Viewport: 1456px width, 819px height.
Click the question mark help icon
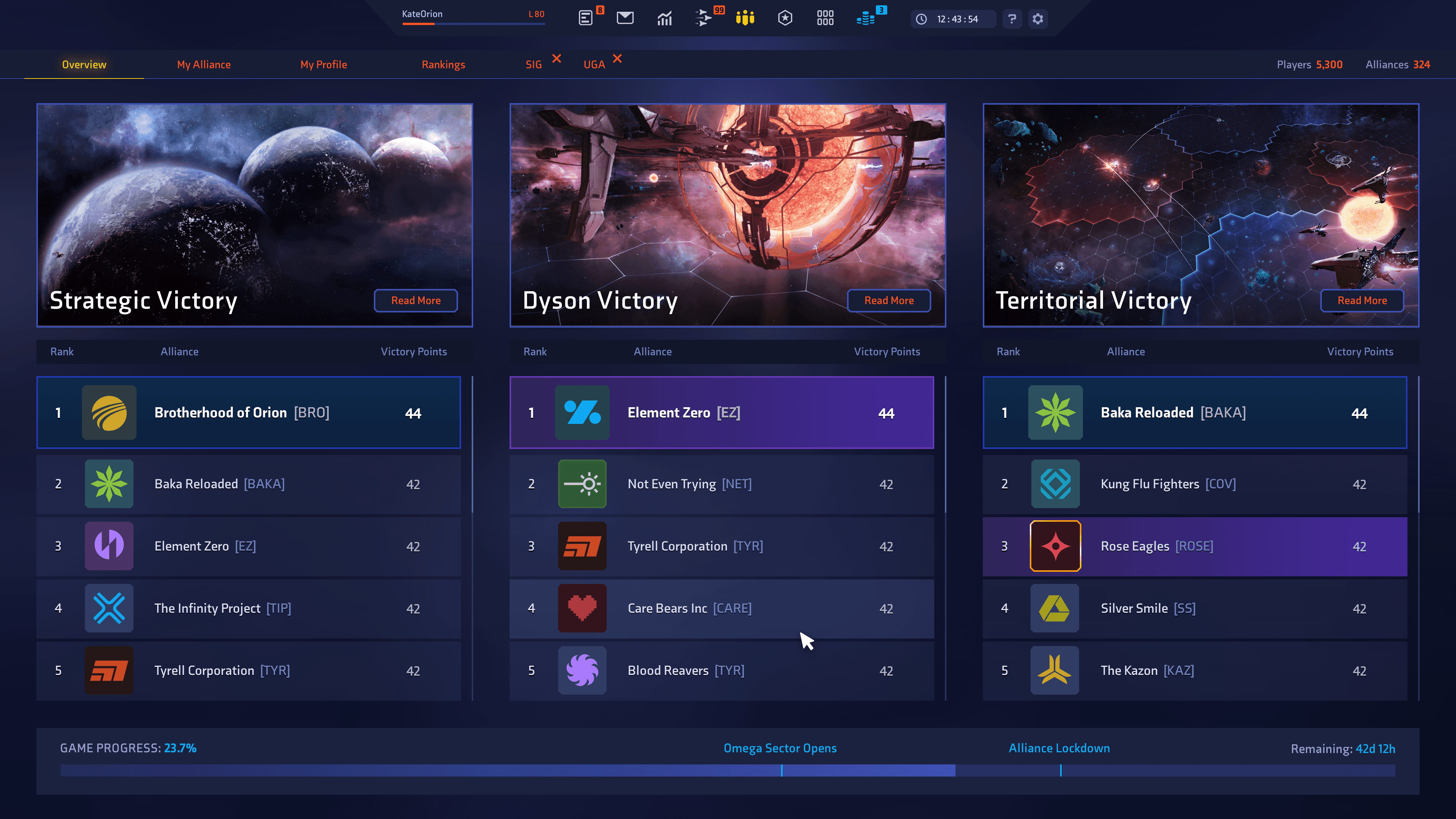(1012, 19)
